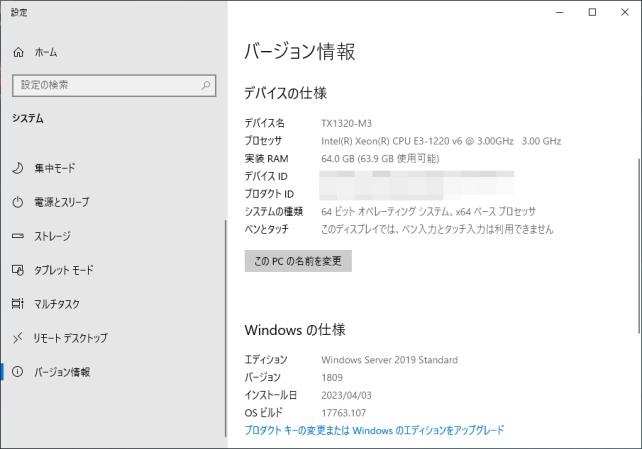Click the ストレージ drive icon
This screenshot has height=449, width=642.
[18, 236]
